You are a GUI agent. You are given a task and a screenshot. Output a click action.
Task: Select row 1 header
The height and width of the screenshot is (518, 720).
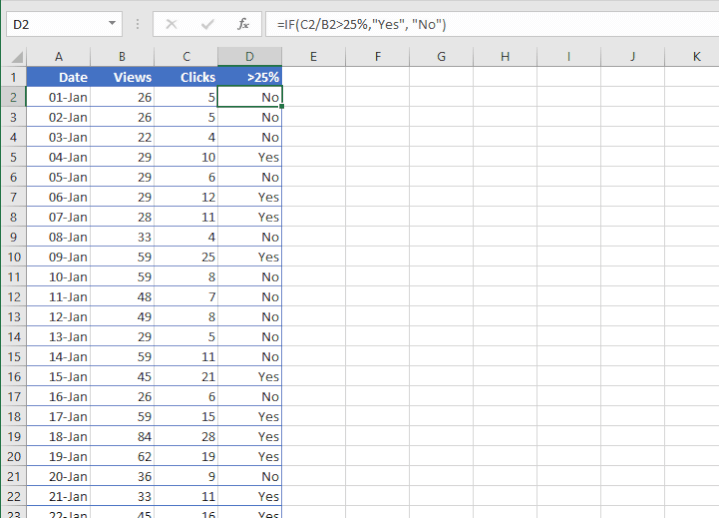tap(14, 77)
